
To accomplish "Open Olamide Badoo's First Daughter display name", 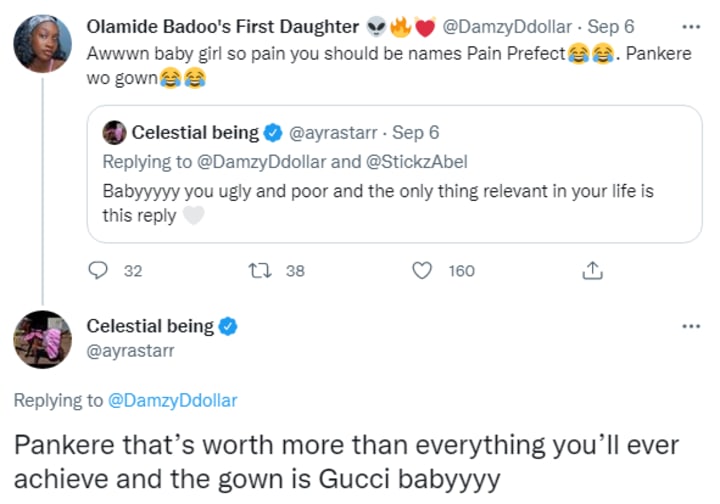I will point(222,26).
